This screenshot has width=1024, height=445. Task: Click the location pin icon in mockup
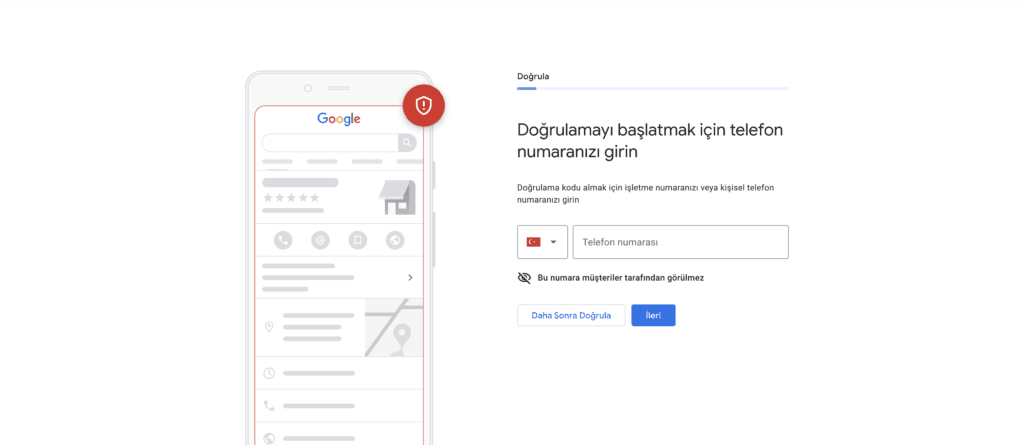tap(268, 327)
